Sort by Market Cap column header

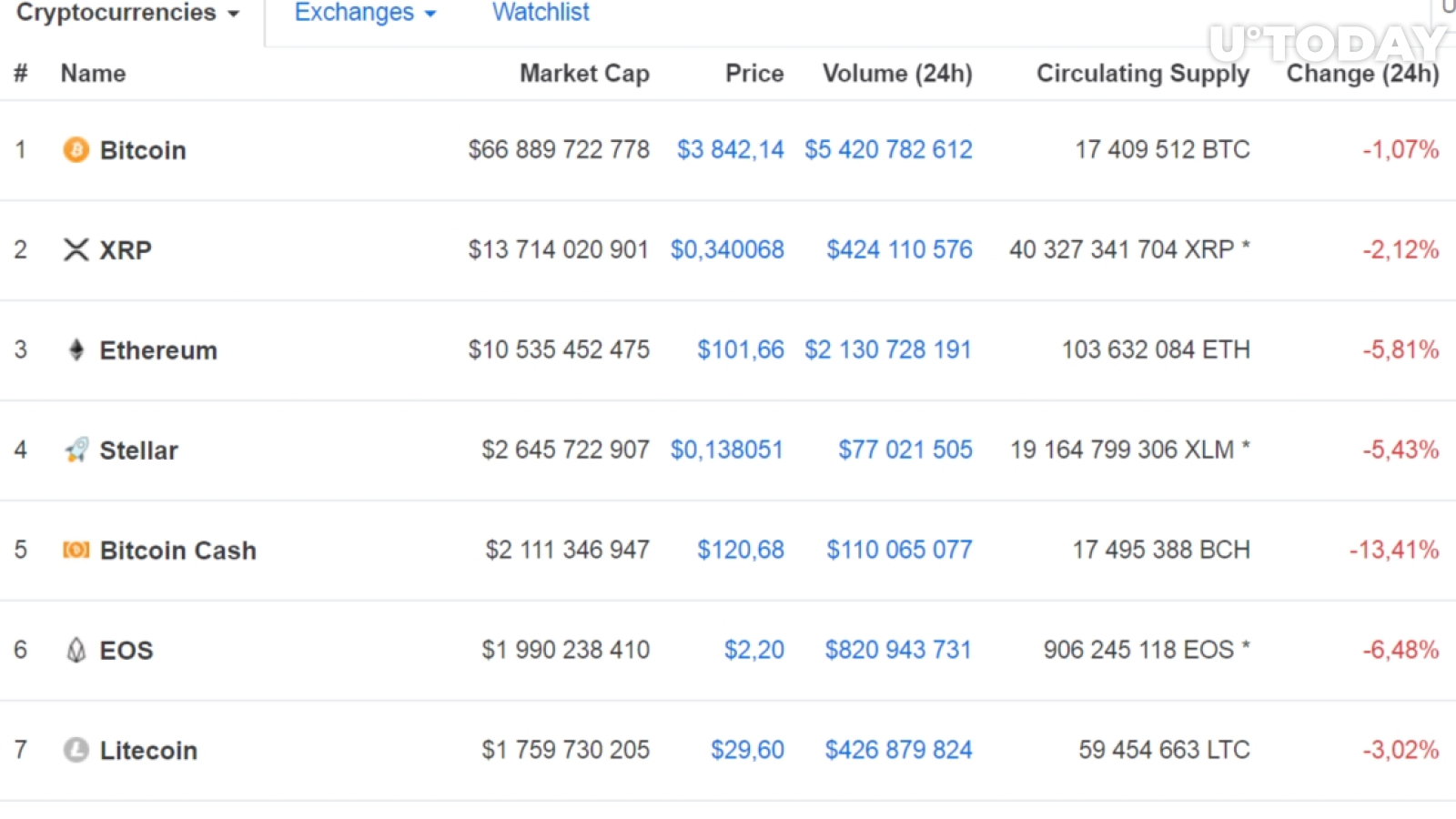(x=584, y=74)
